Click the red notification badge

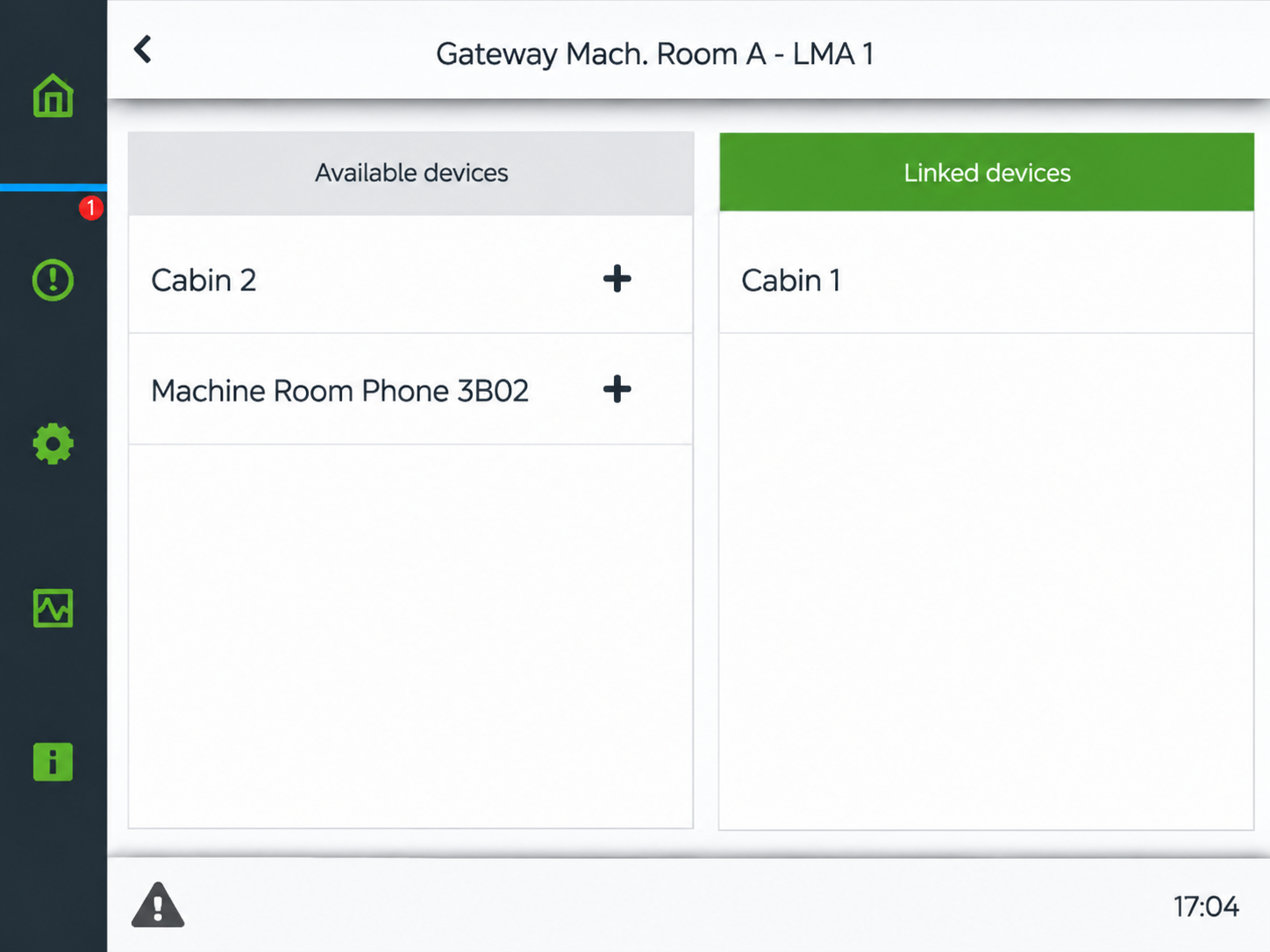pos(91,208)
